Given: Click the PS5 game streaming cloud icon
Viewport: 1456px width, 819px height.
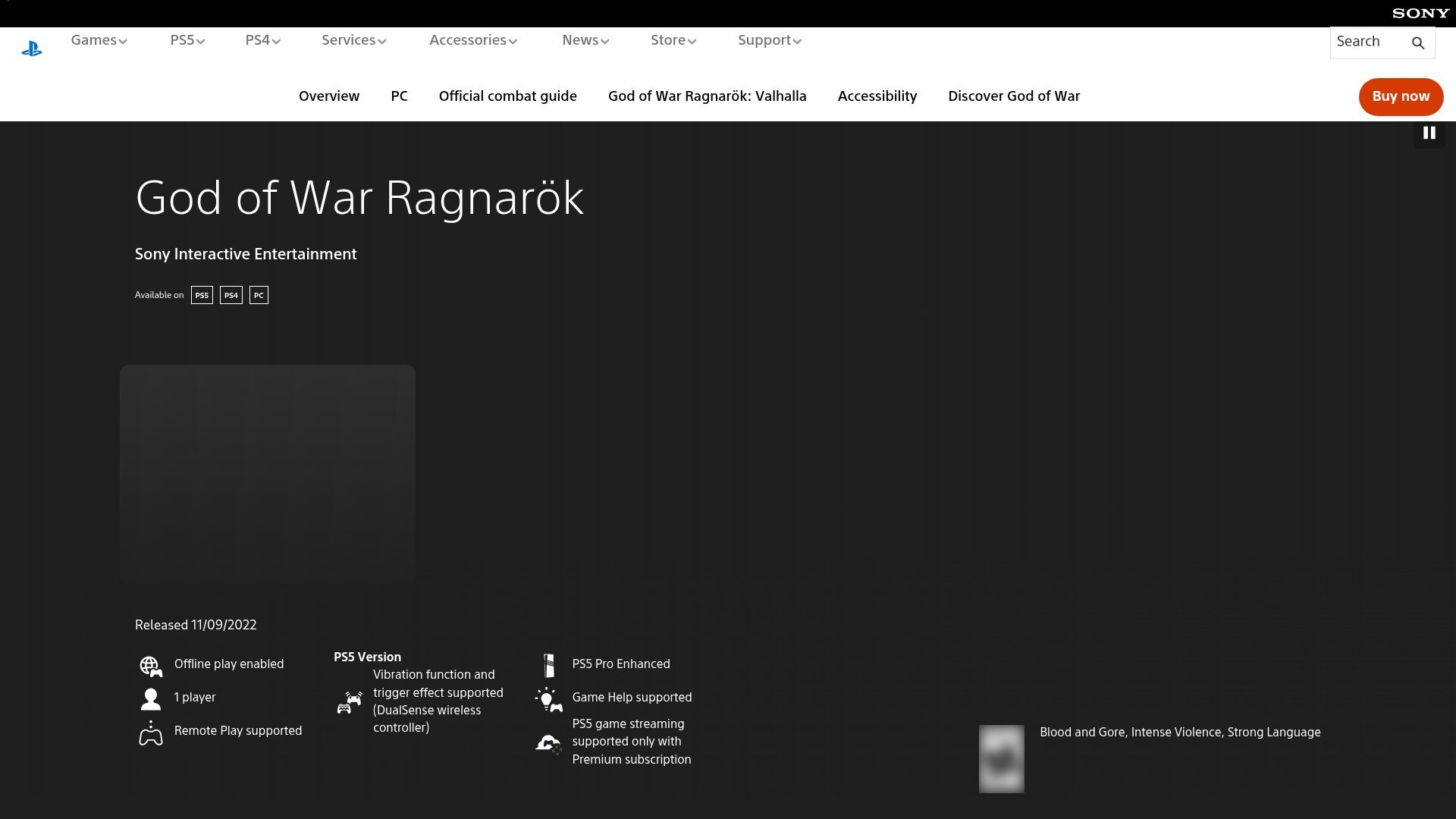Looking at the screenshot, I should [x=548, y=744].
